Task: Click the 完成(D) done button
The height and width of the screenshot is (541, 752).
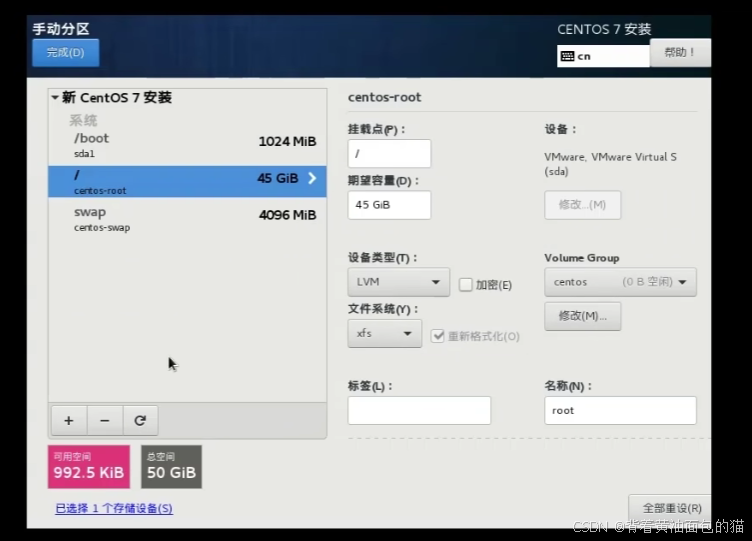Action: 66,52
